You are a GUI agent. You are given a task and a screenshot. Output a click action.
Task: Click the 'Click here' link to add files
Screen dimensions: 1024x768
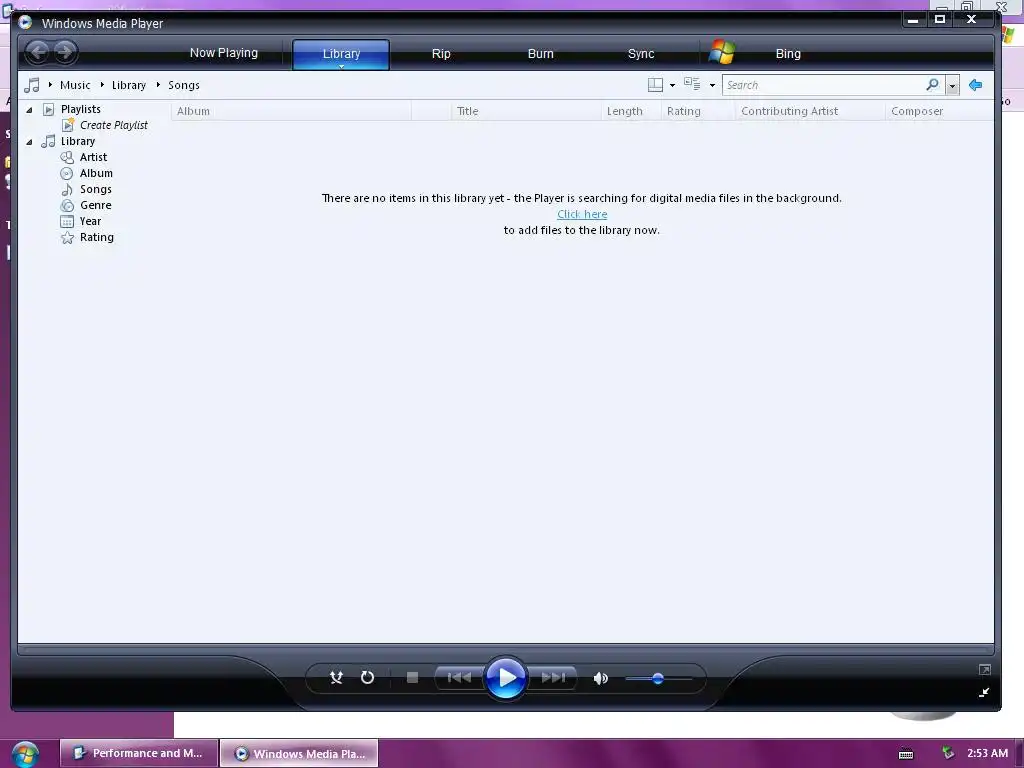coord(582,214)
